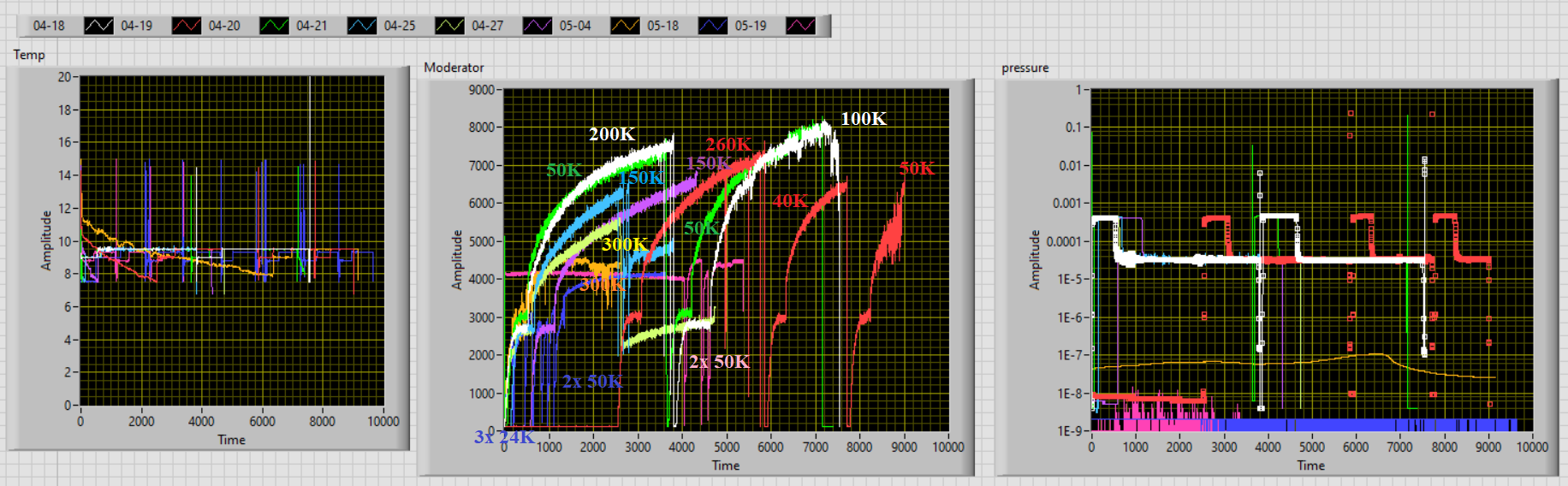Click the white plot icon for 04-18
The height and width of the screenshot is (486, 1568).
coord(98,26)
